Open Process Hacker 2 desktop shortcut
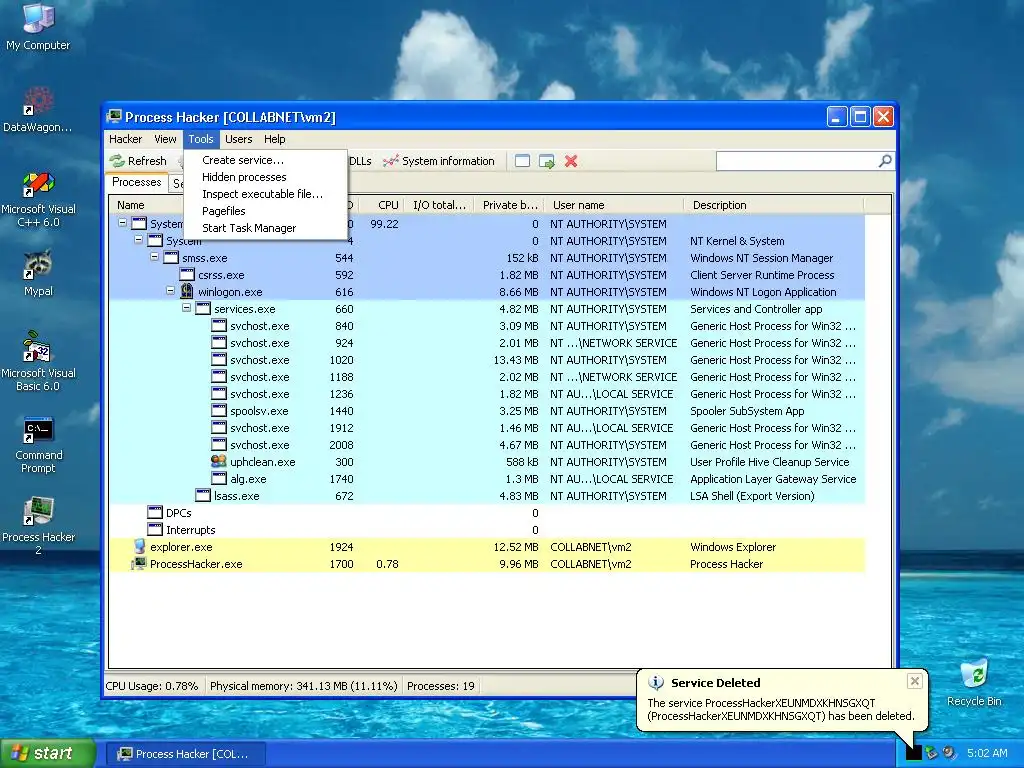 (38, 525)
